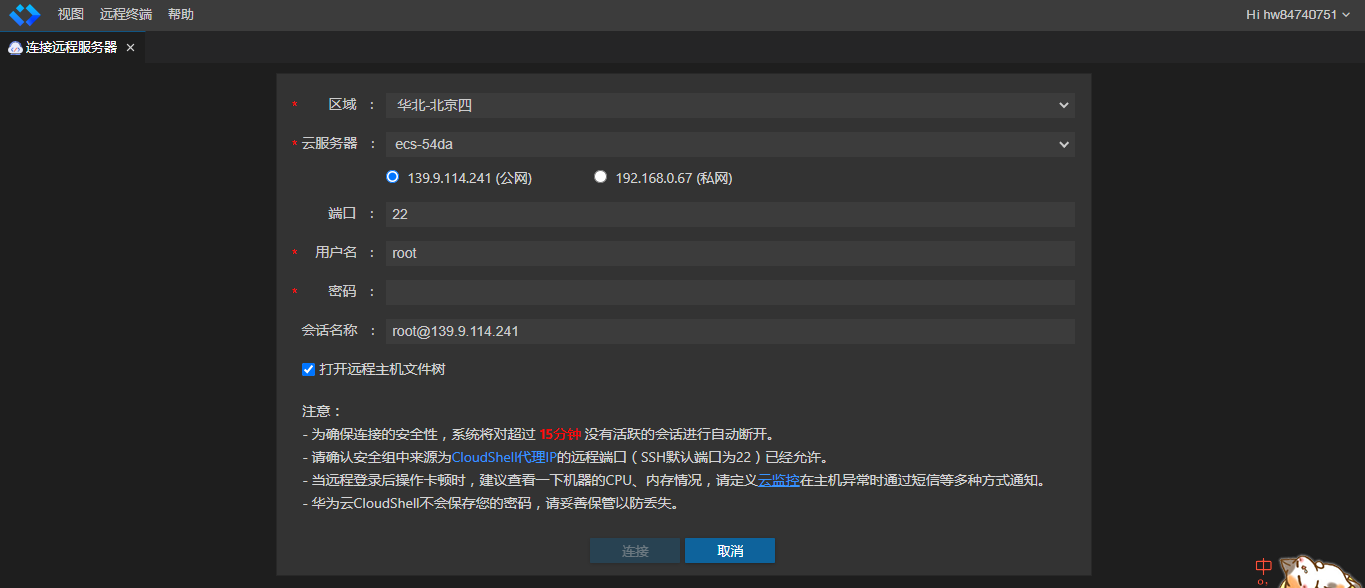Switch to the 连接远程服务器 tab
This screenshot has height=588, width=1365.
pos(71,47)
